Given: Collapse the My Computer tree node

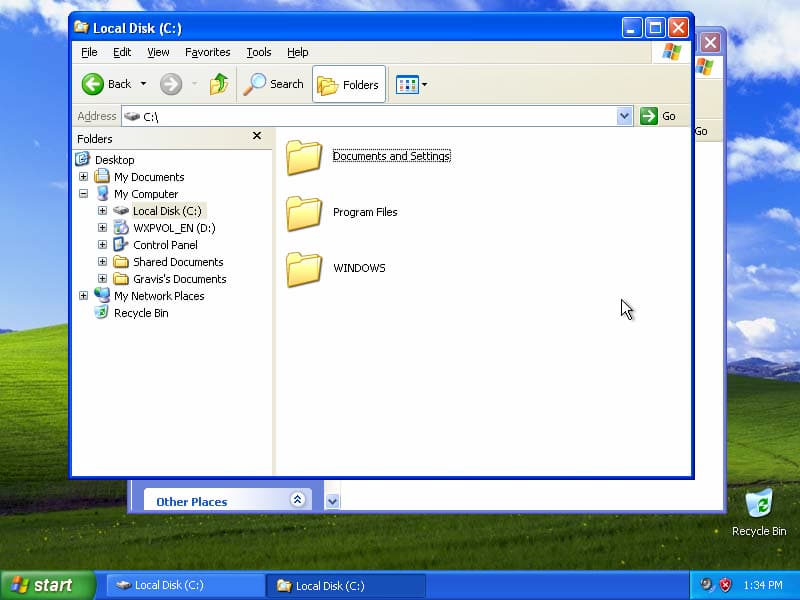Looking at the screenshot, I should pos(84,193).
